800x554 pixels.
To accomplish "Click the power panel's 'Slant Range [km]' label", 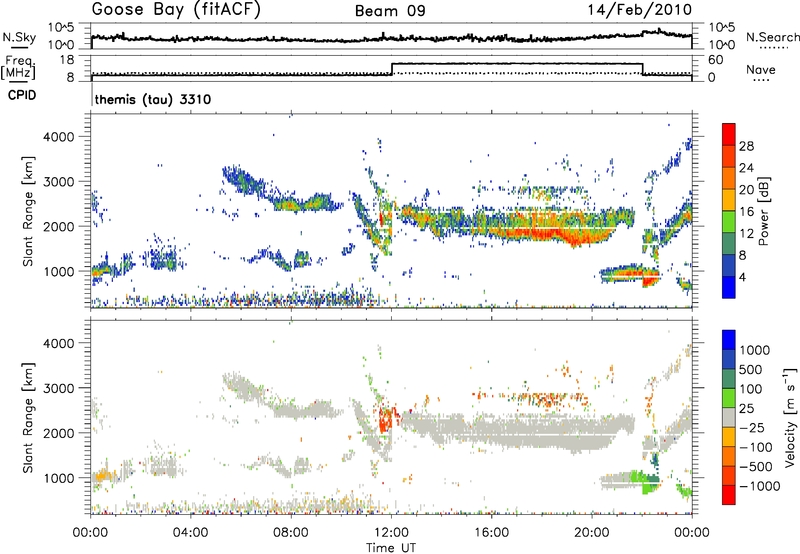I will 28,211.
